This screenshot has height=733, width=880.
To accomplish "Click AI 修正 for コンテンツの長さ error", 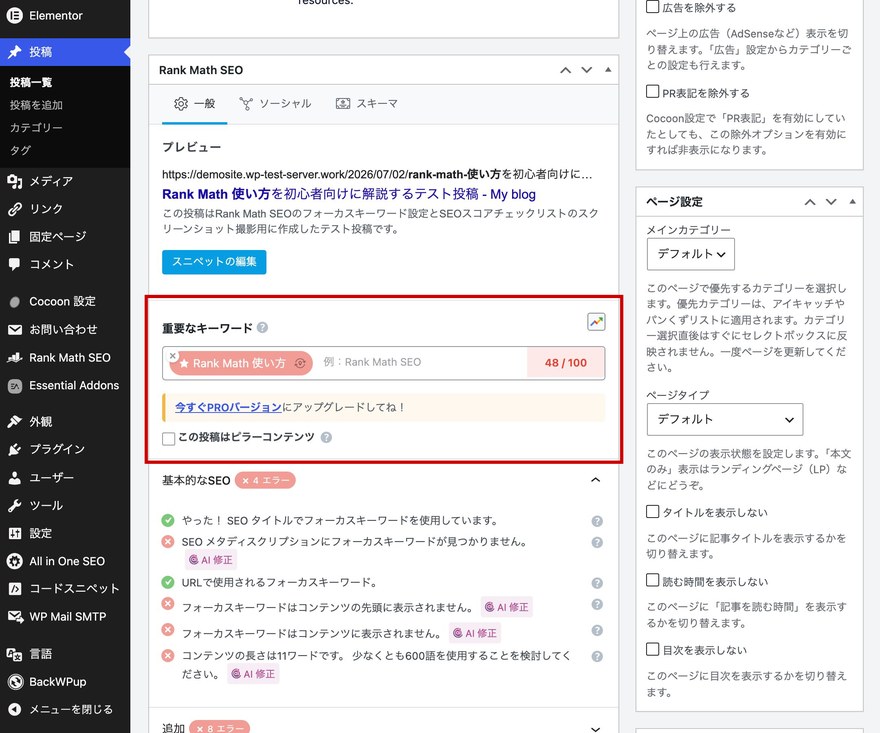I will (253, 674).
